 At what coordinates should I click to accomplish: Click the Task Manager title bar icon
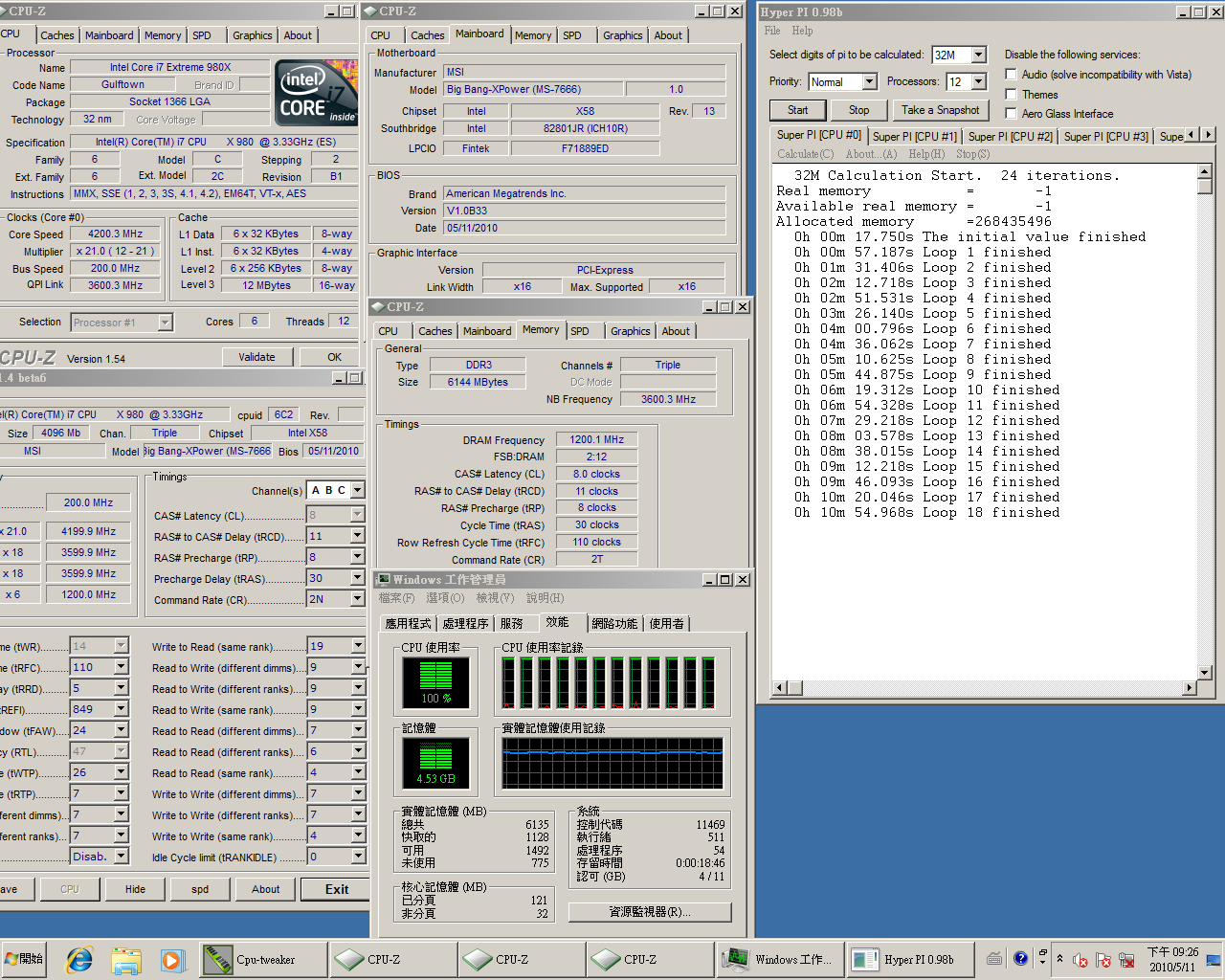click(x=384, y=579)
